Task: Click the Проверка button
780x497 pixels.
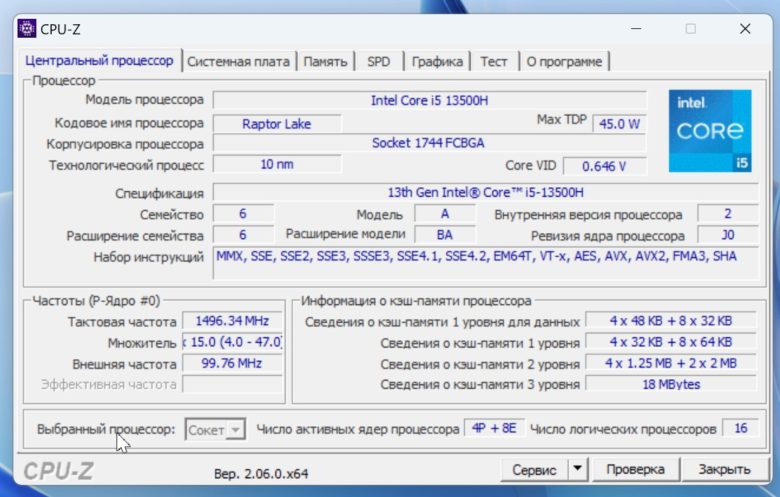Action: tap(635, 469)
